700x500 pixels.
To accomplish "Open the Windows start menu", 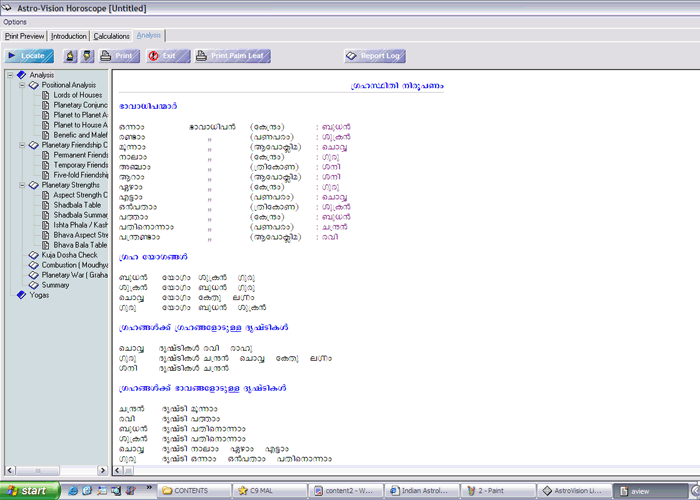I will pyautogui.click(x=29, y=491).
